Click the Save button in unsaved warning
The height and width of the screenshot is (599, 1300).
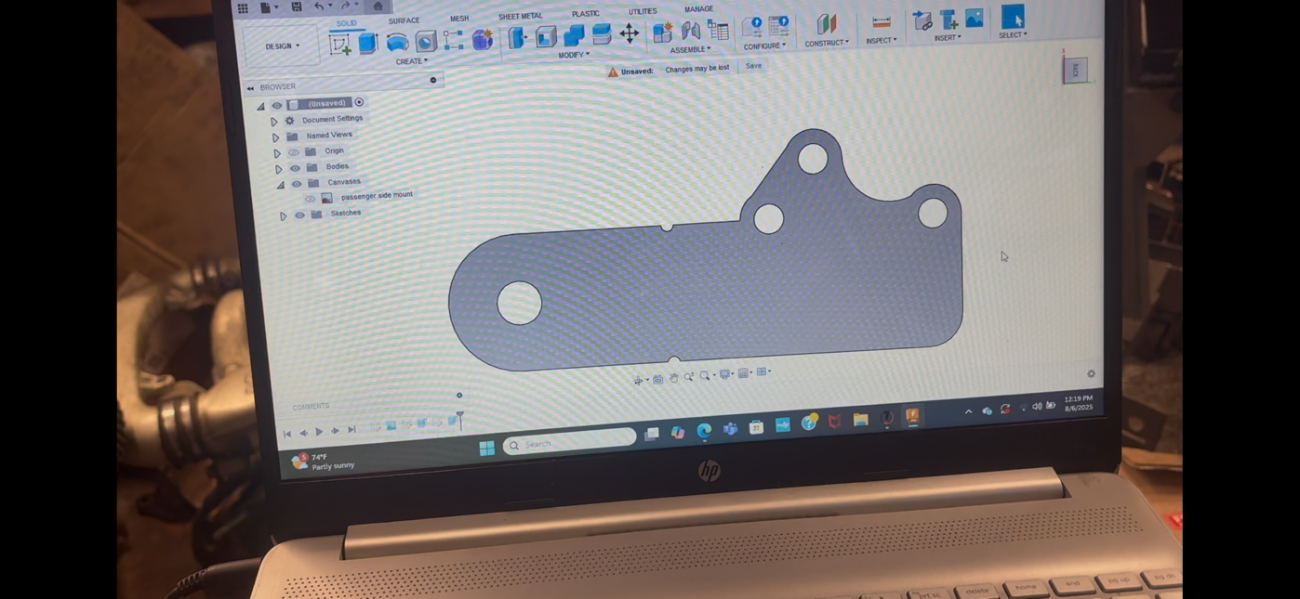click(x=753, y=66)
